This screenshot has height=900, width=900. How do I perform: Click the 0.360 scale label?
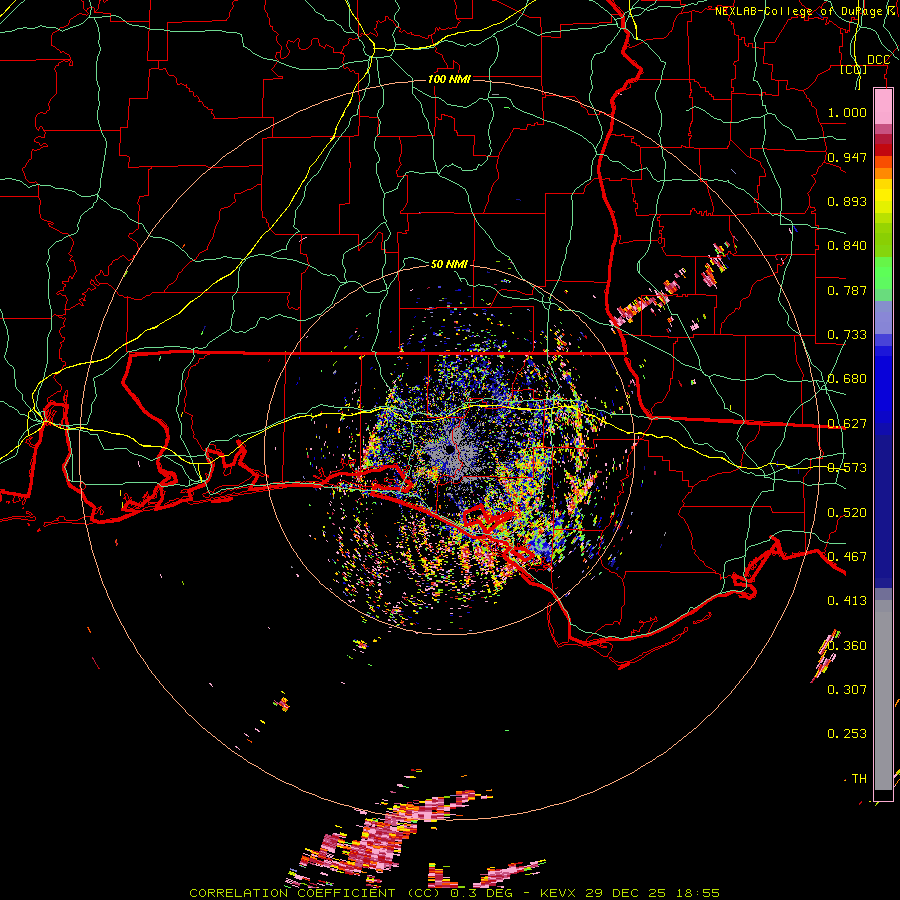coord(847,646)
